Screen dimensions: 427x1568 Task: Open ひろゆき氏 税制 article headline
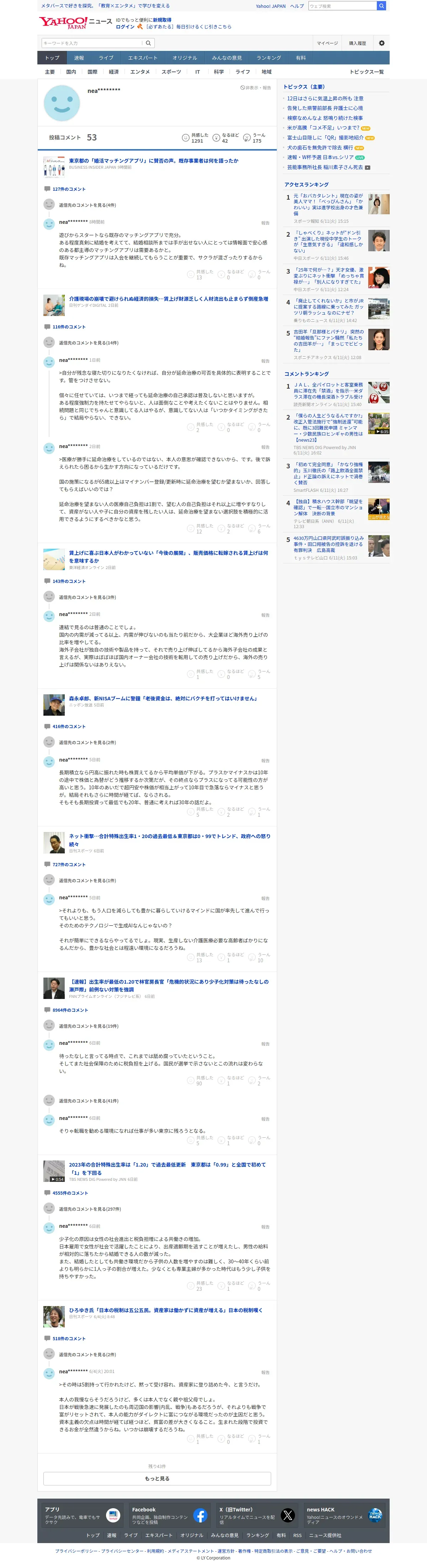[165, 1310]
